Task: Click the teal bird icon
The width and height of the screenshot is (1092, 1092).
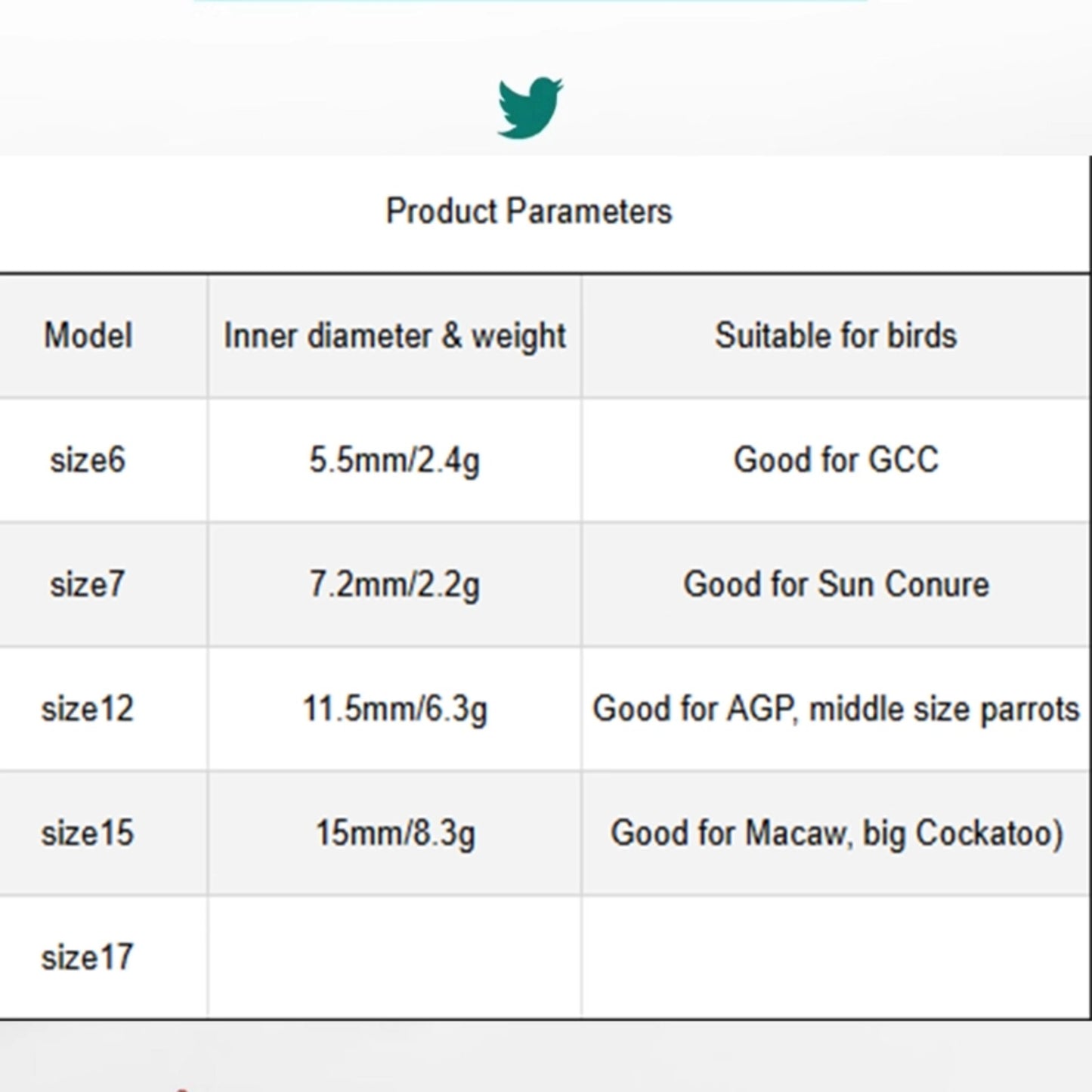Action: pyautogui.click(x=529, y=108)
